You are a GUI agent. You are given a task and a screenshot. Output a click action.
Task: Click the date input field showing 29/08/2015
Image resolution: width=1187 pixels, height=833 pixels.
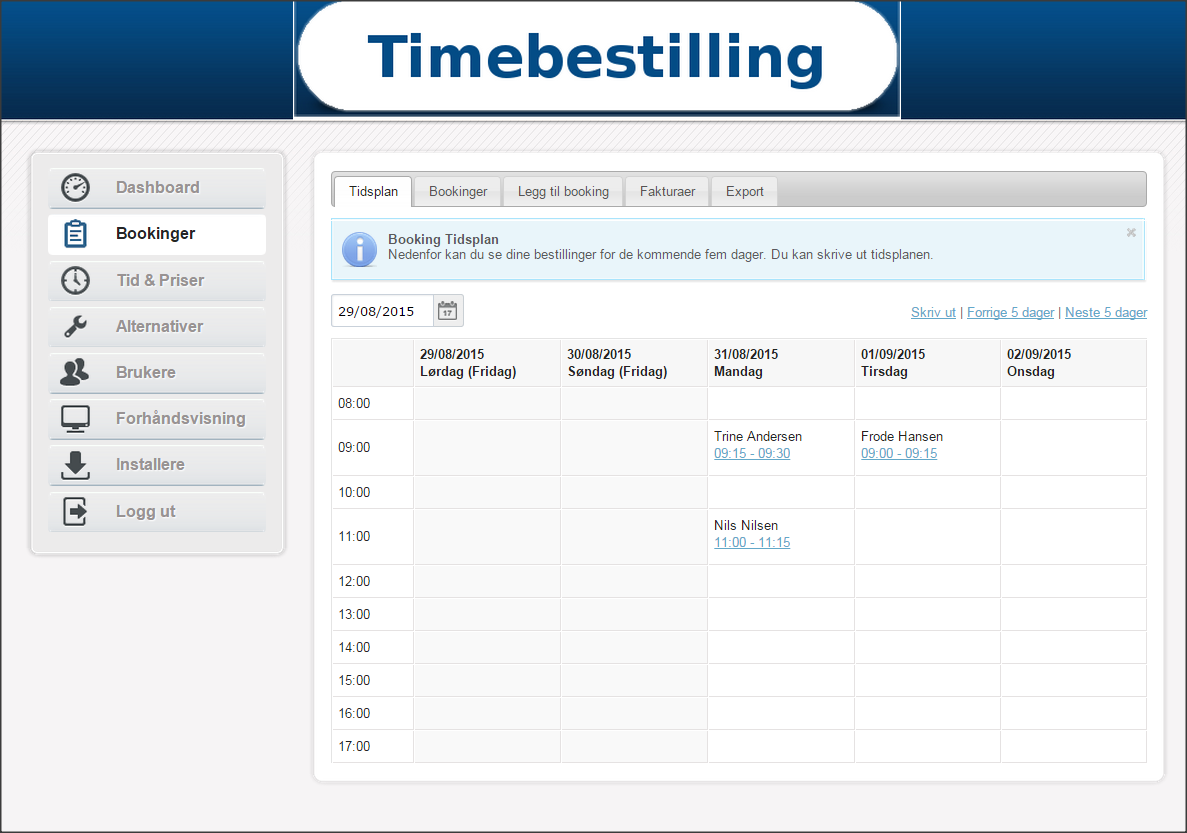click(x=382, y=311)
